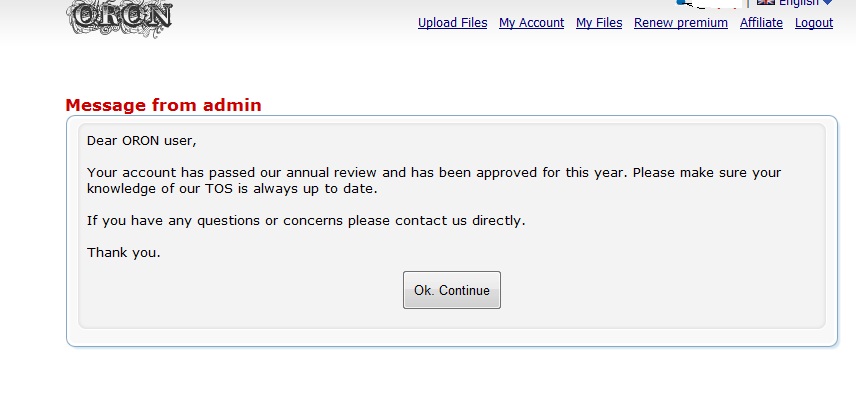Go to My Account

pyautogui.click(x=531, y=23)
